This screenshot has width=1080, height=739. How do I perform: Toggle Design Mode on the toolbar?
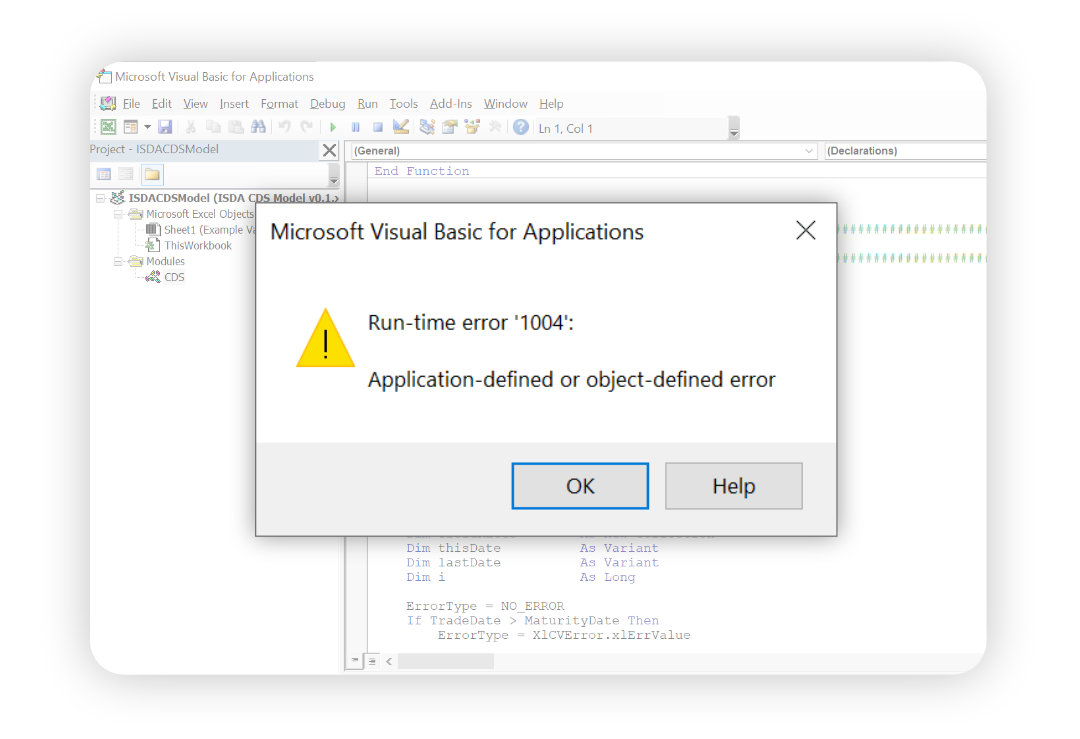pos(398,126)
